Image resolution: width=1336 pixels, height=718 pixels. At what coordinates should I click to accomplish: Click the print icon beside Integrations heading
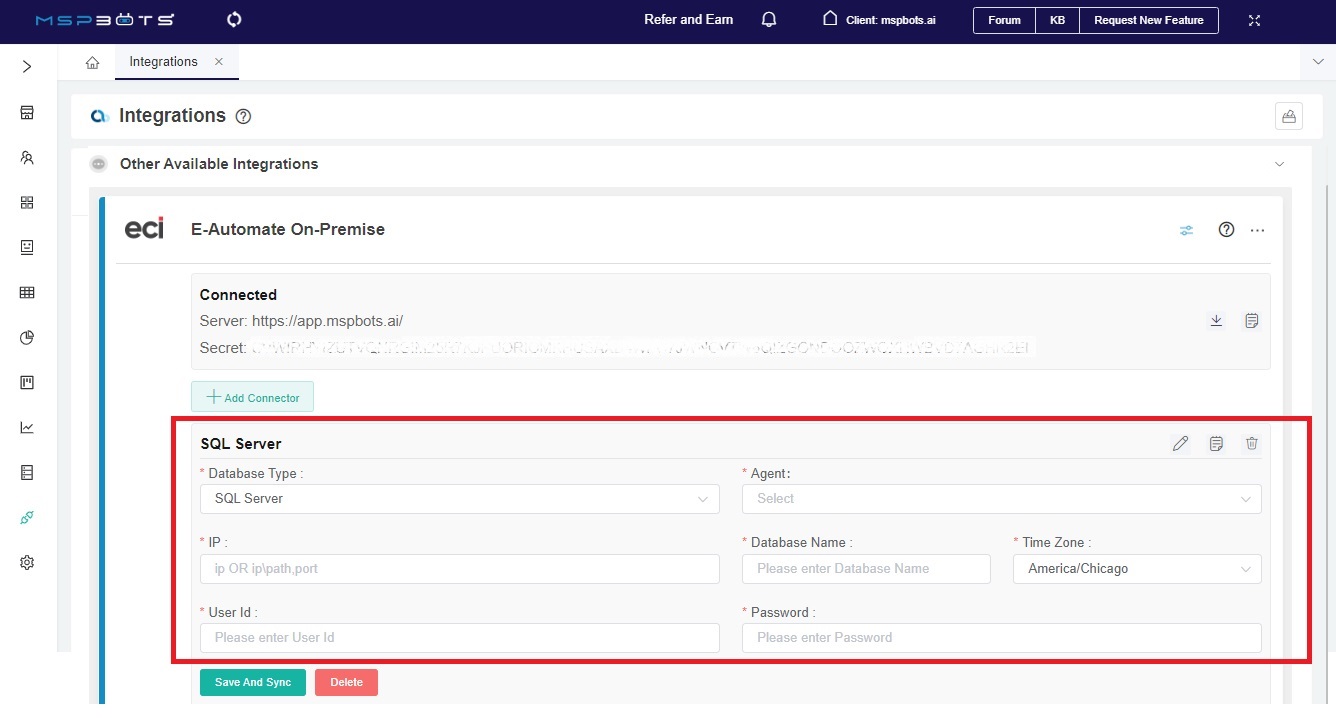point(1288,115)
